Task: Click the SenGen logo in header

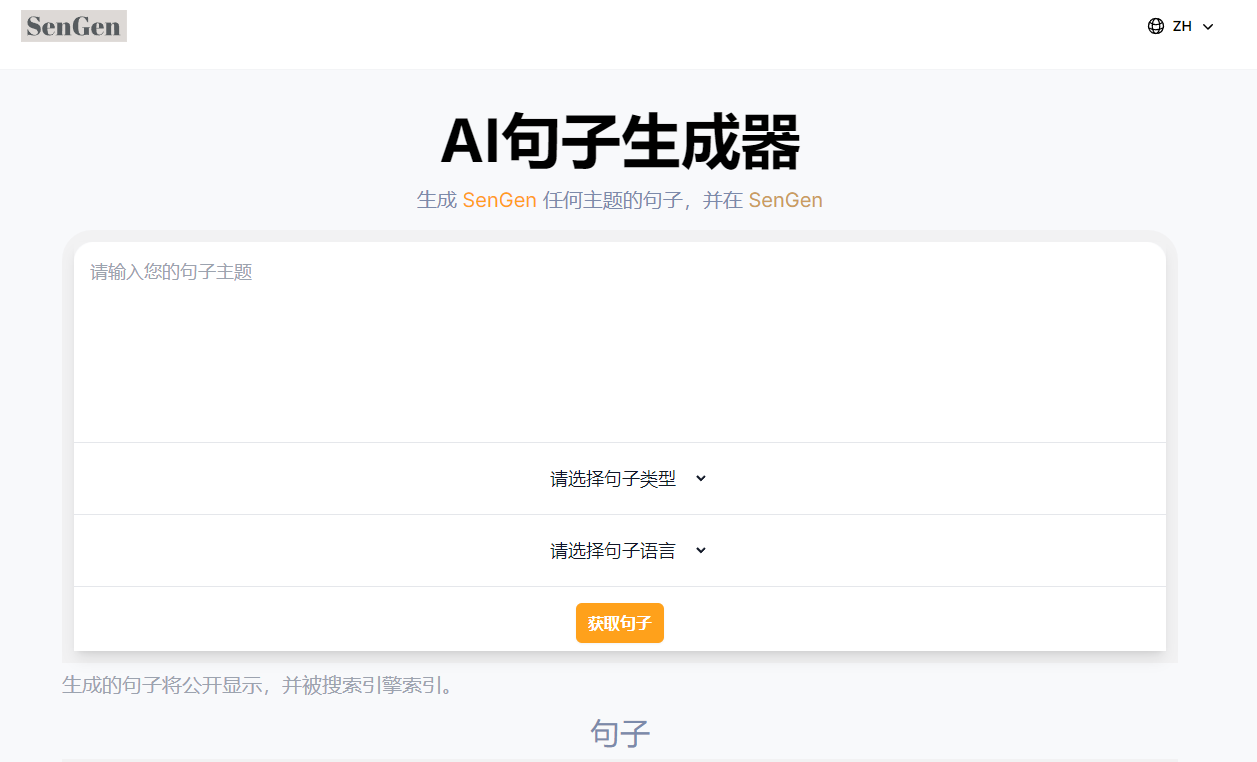Action: (74, 26)
